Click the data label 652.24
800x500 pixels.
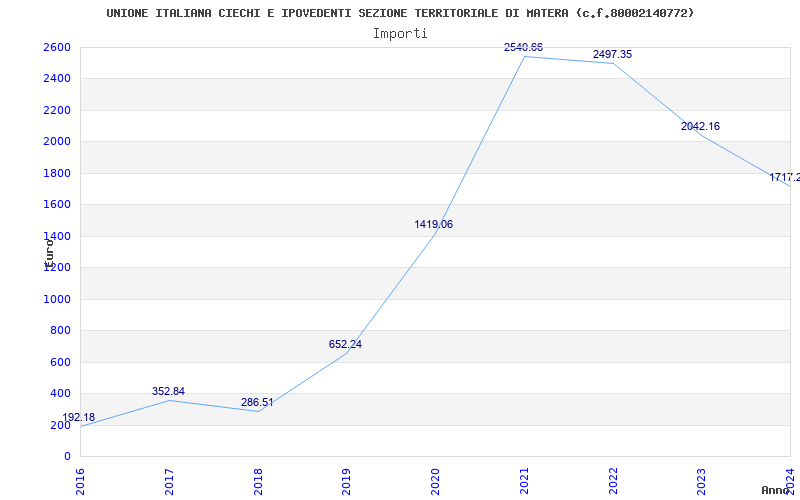click(345, 344)
